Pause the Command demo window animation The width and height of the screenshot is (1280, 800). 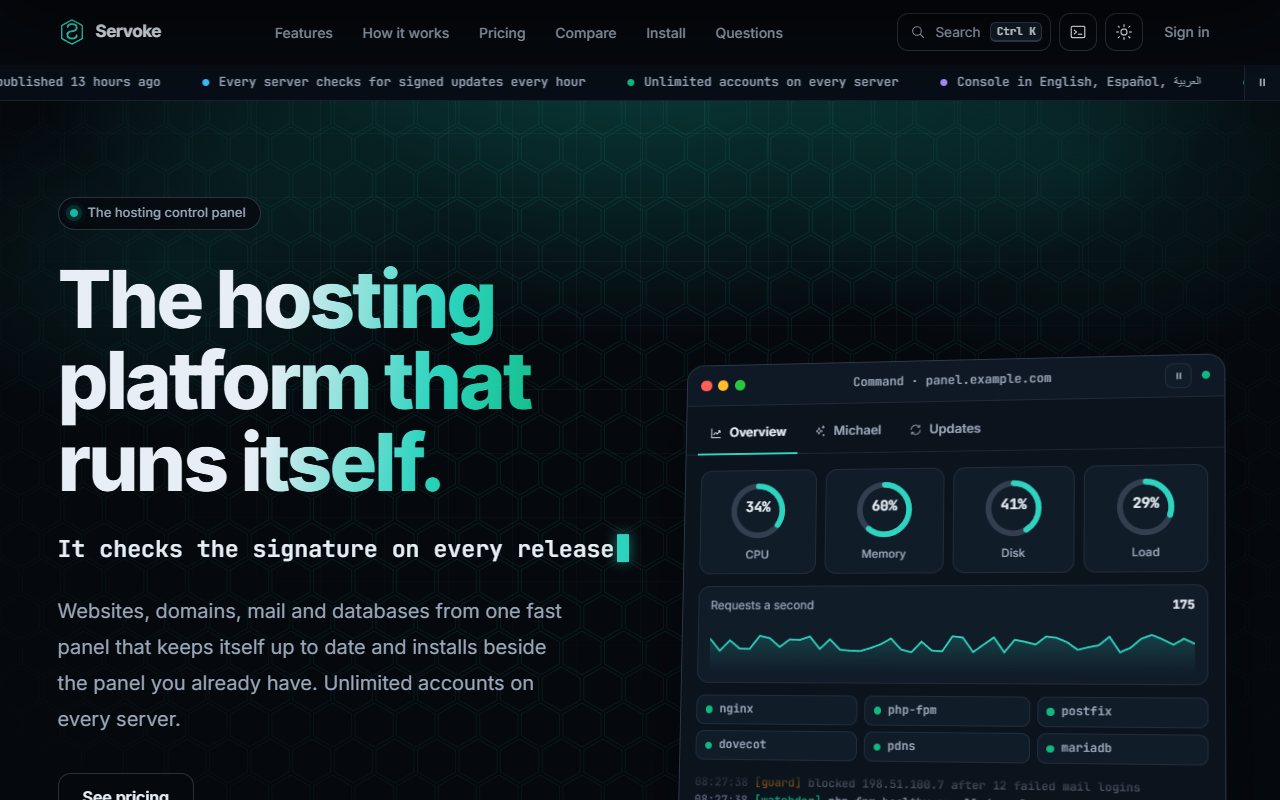[1178, 376]
